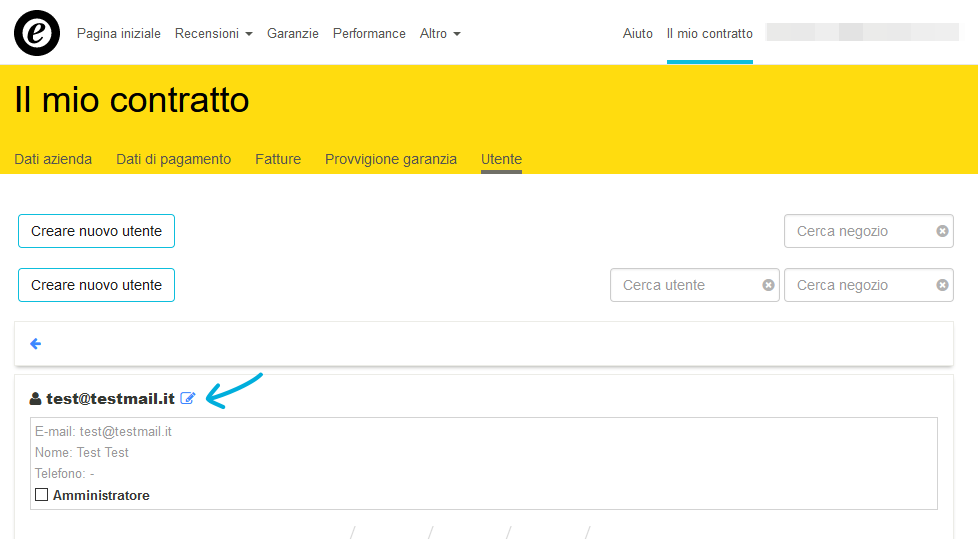Click the user icon beside test@testmail.it
978x539 pixels.
tap(36, 399)
